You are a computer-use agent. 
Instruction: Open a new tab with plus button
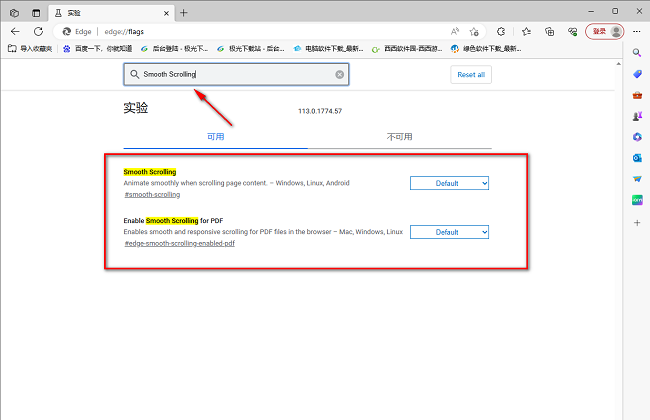184,13
